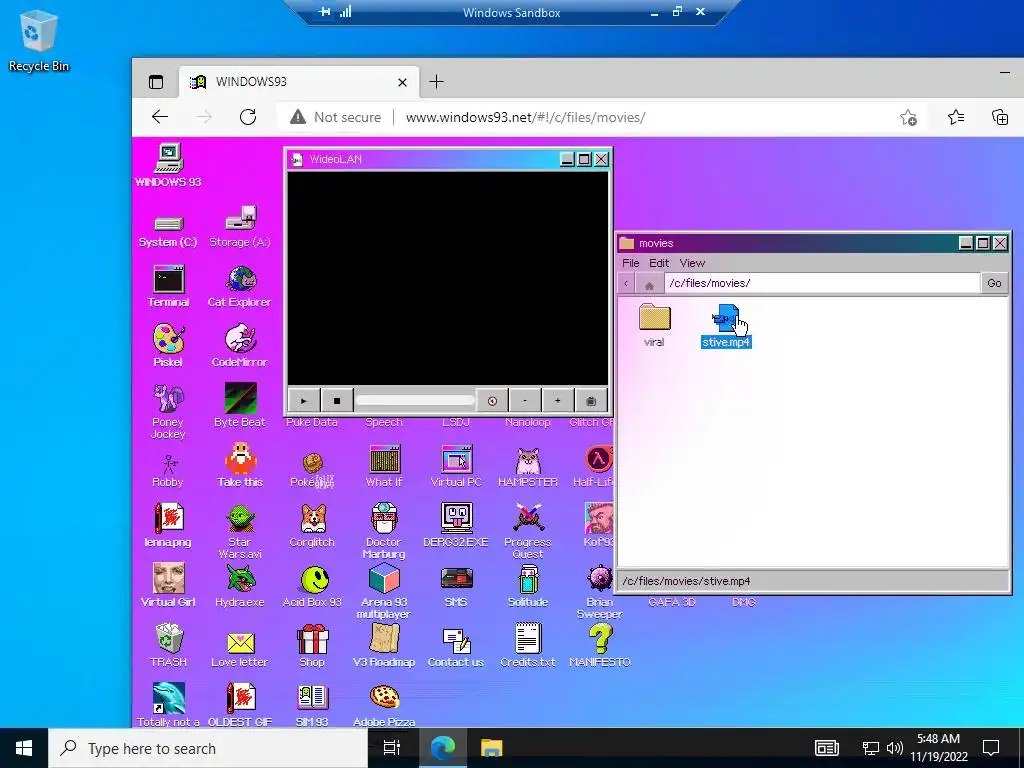Open Contact us icon
The width and height of the screenshot is (1024, 768).
[456, 640]
